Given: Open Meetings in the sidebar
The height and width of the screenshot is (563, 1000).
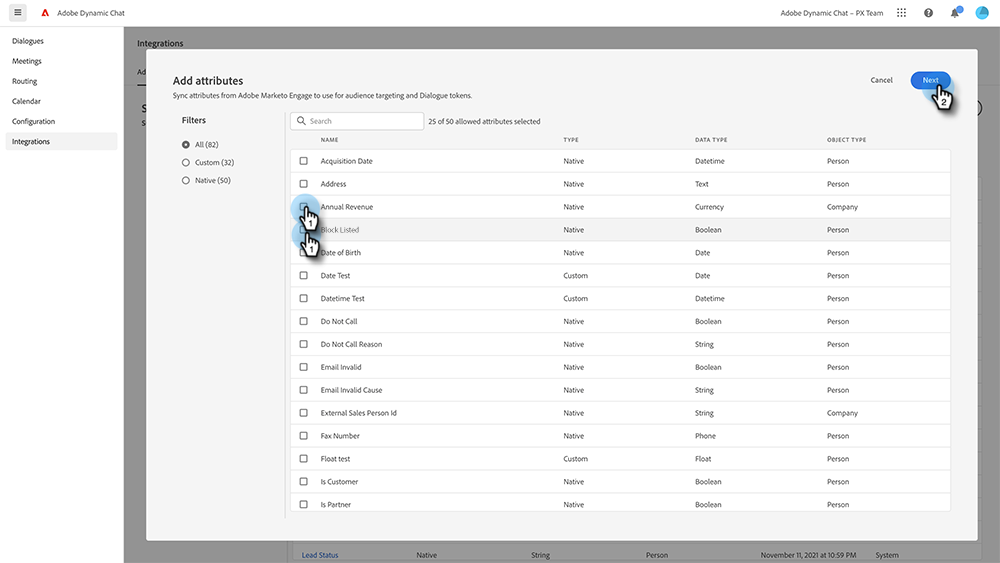Looking at the screenshot, I should coord(61,61).
